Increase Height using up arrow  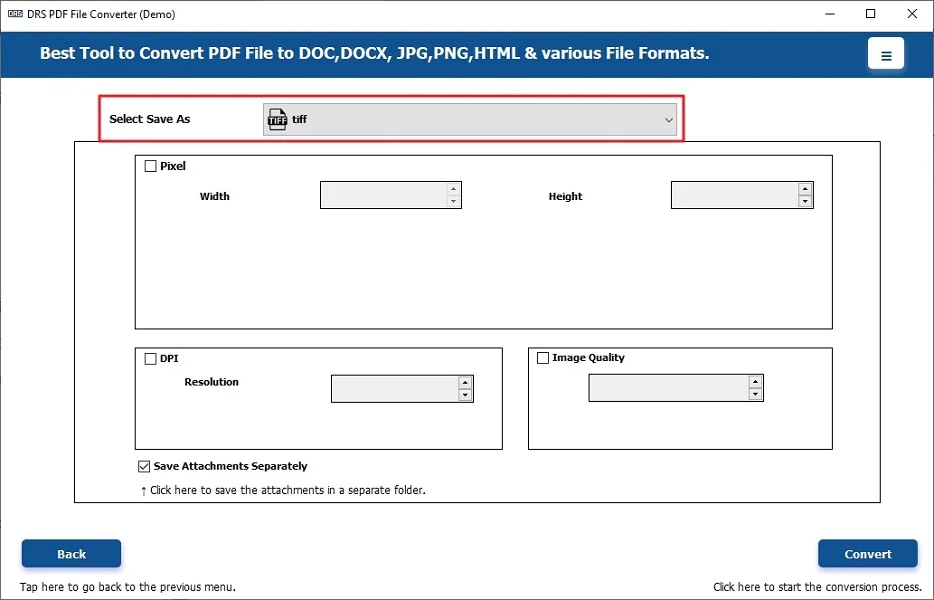(805, 189)
